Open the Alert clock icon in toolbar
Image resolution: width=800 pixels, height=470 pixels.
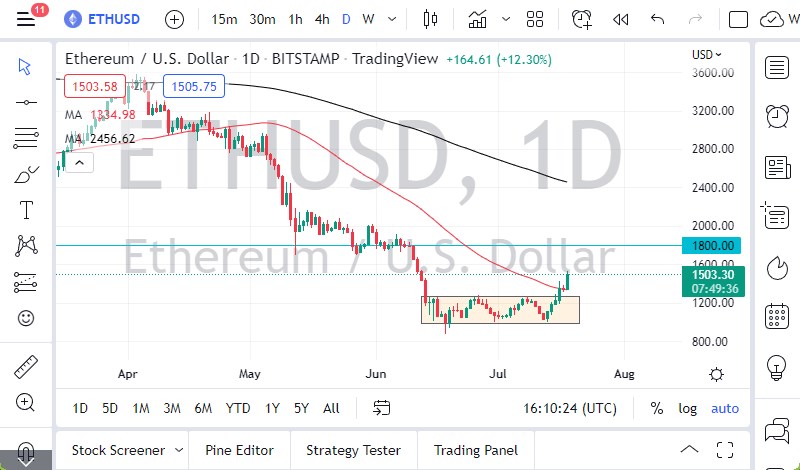pos(581,19)
